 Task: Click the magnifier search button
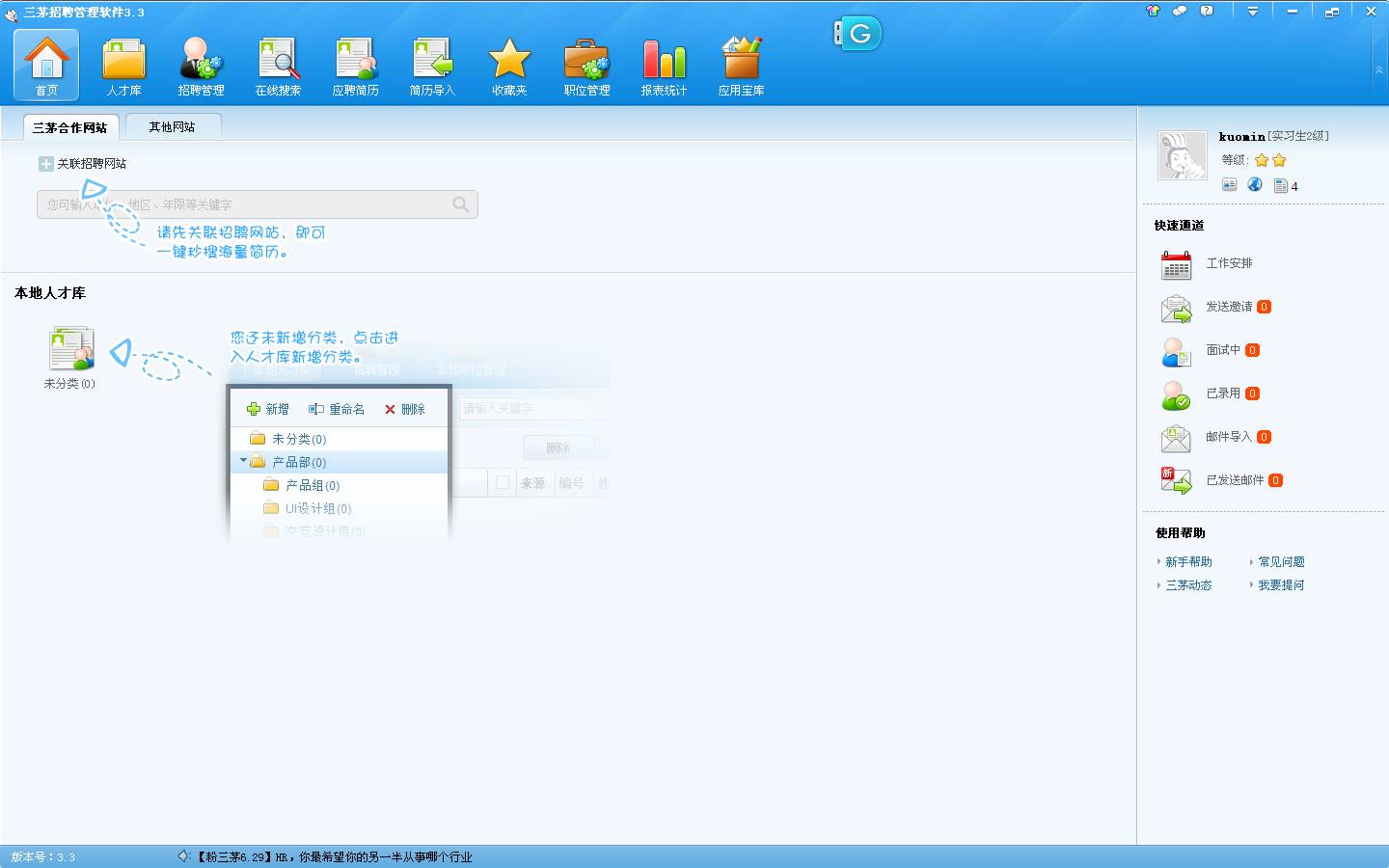pyautogui.click(x=461, y=204)
